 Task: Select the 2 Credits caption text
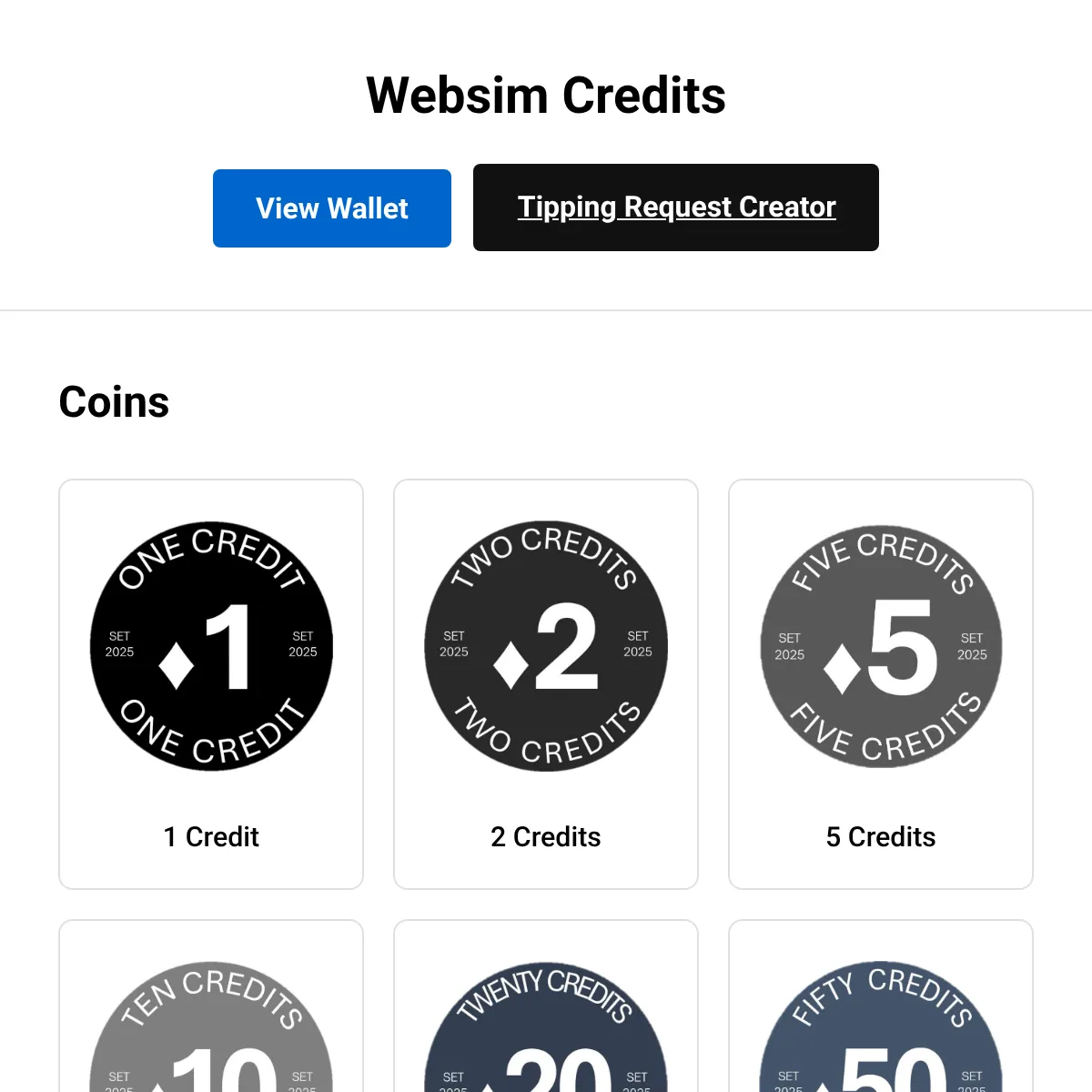point(545,836)
